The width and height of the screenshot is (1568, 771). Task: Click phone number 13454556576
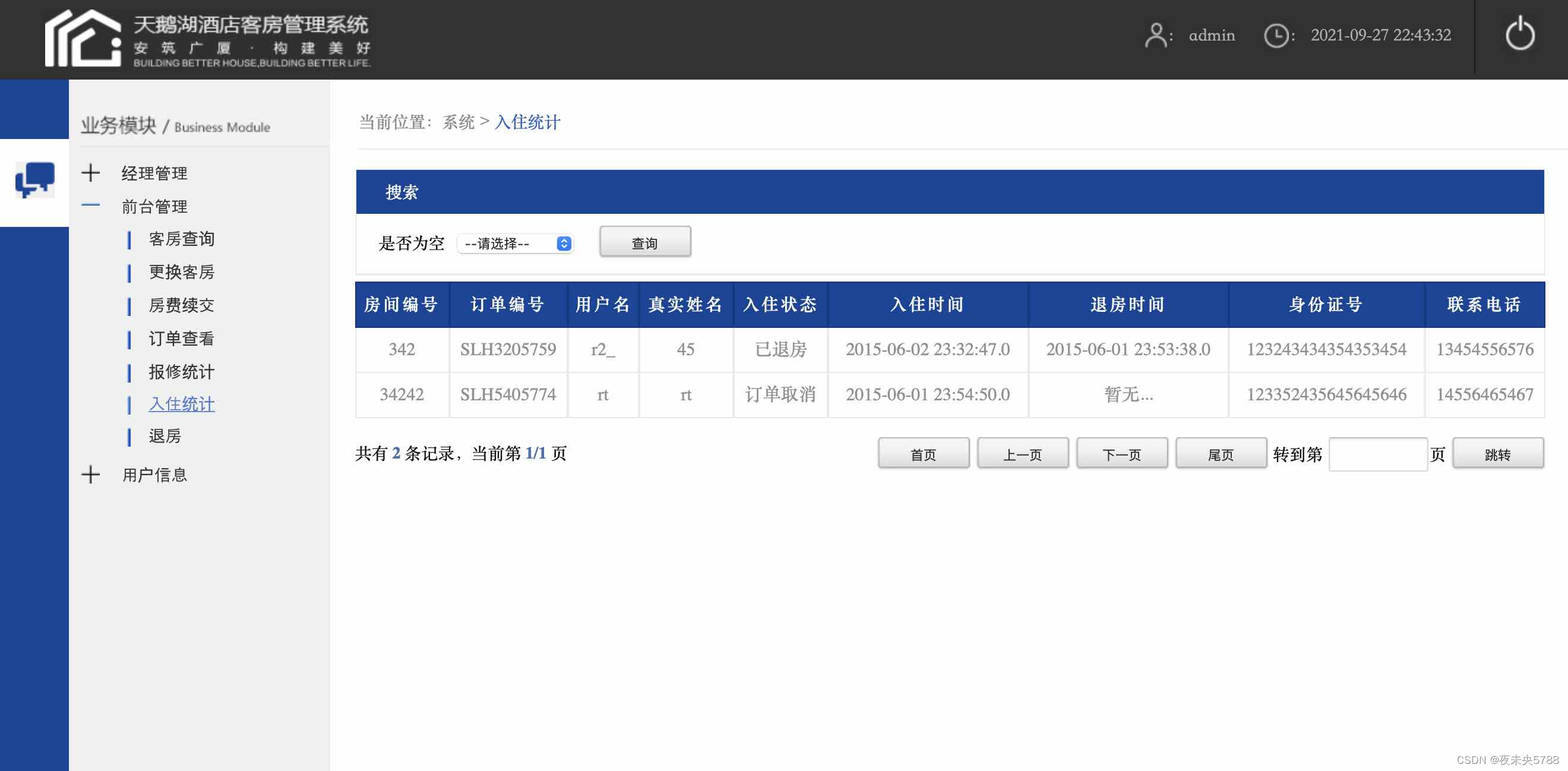click(x=1484, y=349)
